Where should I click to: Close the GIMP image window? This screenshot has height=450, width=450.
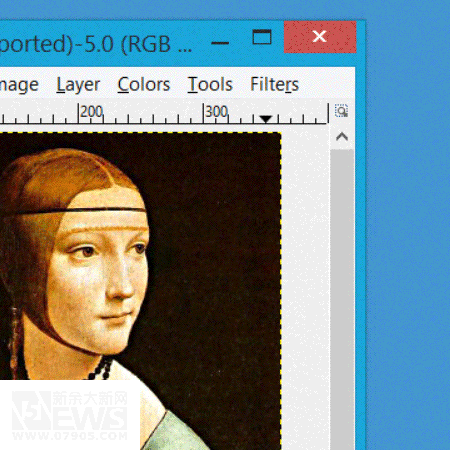click(320, 37)
